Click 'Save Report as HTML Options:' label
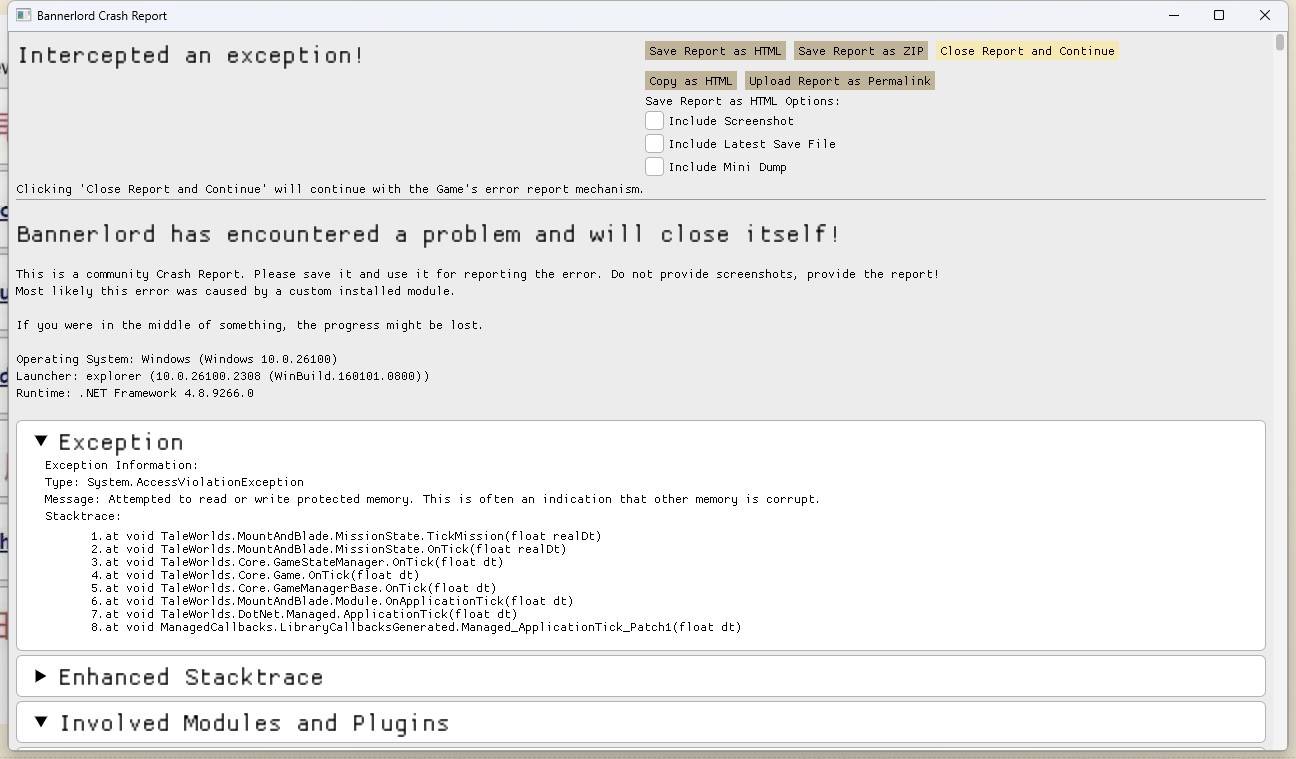The height and width of the screenshot is (759, 1296). 742,101
